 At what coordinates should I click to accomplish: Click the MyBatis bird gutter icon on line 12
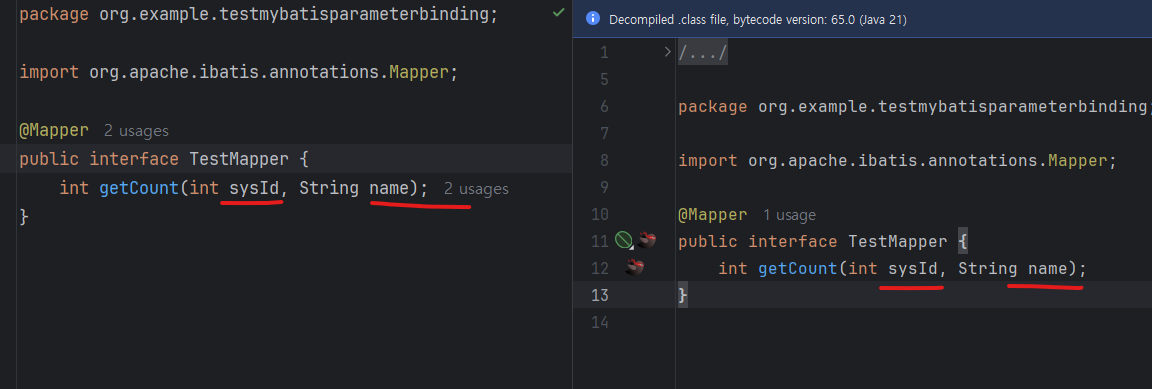[x=634, y=268]
